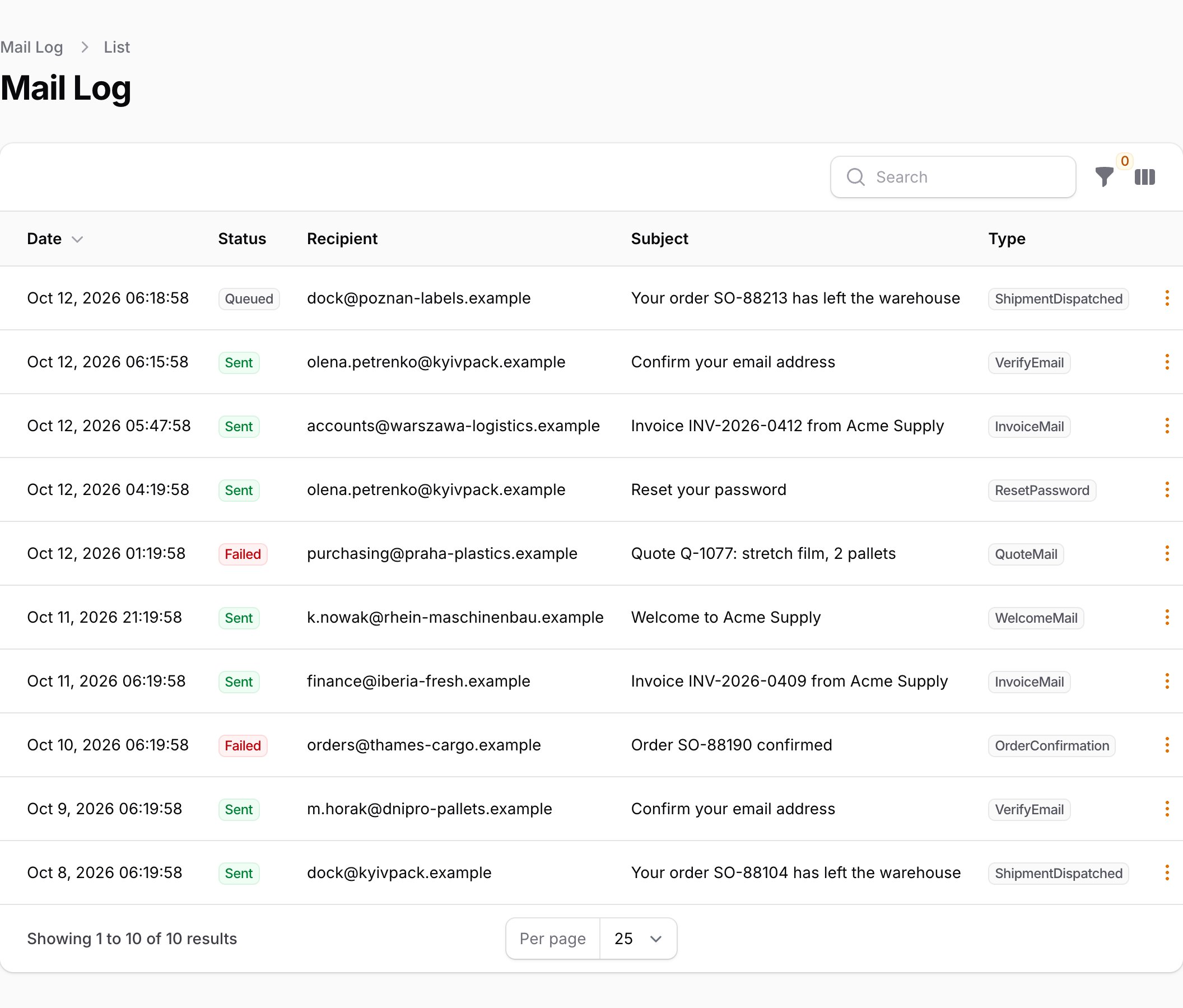Image resolution: width=1183 pixels, height=1008 pixels.
Task: Open actions for the OrderConfirmation row
Action: coord(1166,745)
